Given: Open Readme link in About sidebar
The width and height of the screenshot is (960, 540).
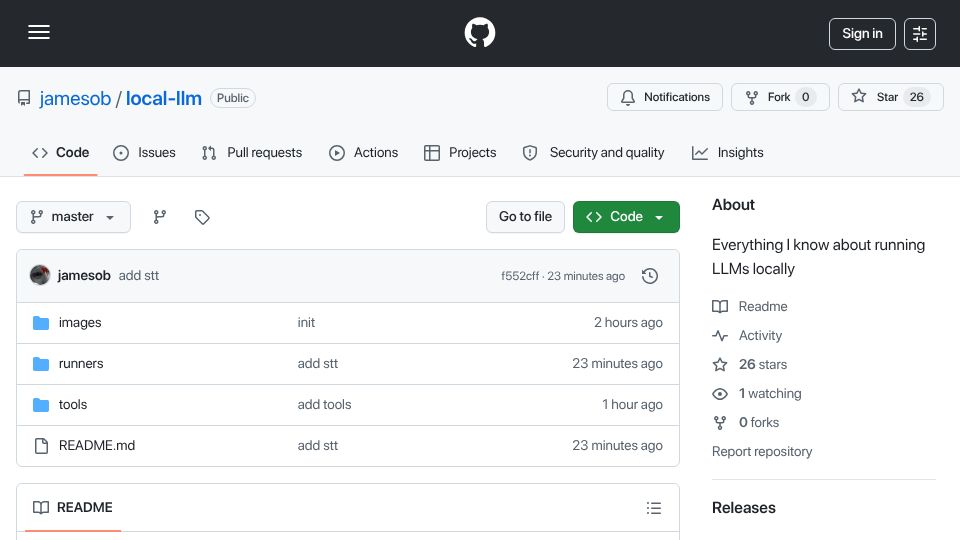Looking at the screenshot, I should (x=750, y=306).
